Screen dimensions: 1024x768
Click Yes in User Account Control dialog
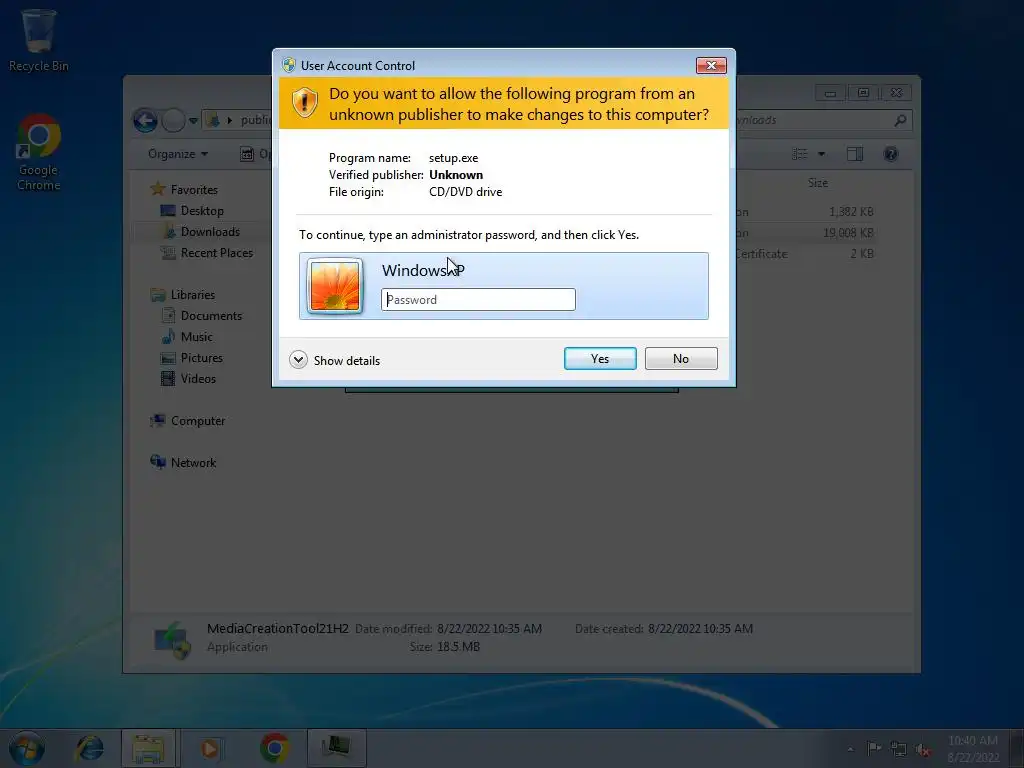(x=600, y=359)
